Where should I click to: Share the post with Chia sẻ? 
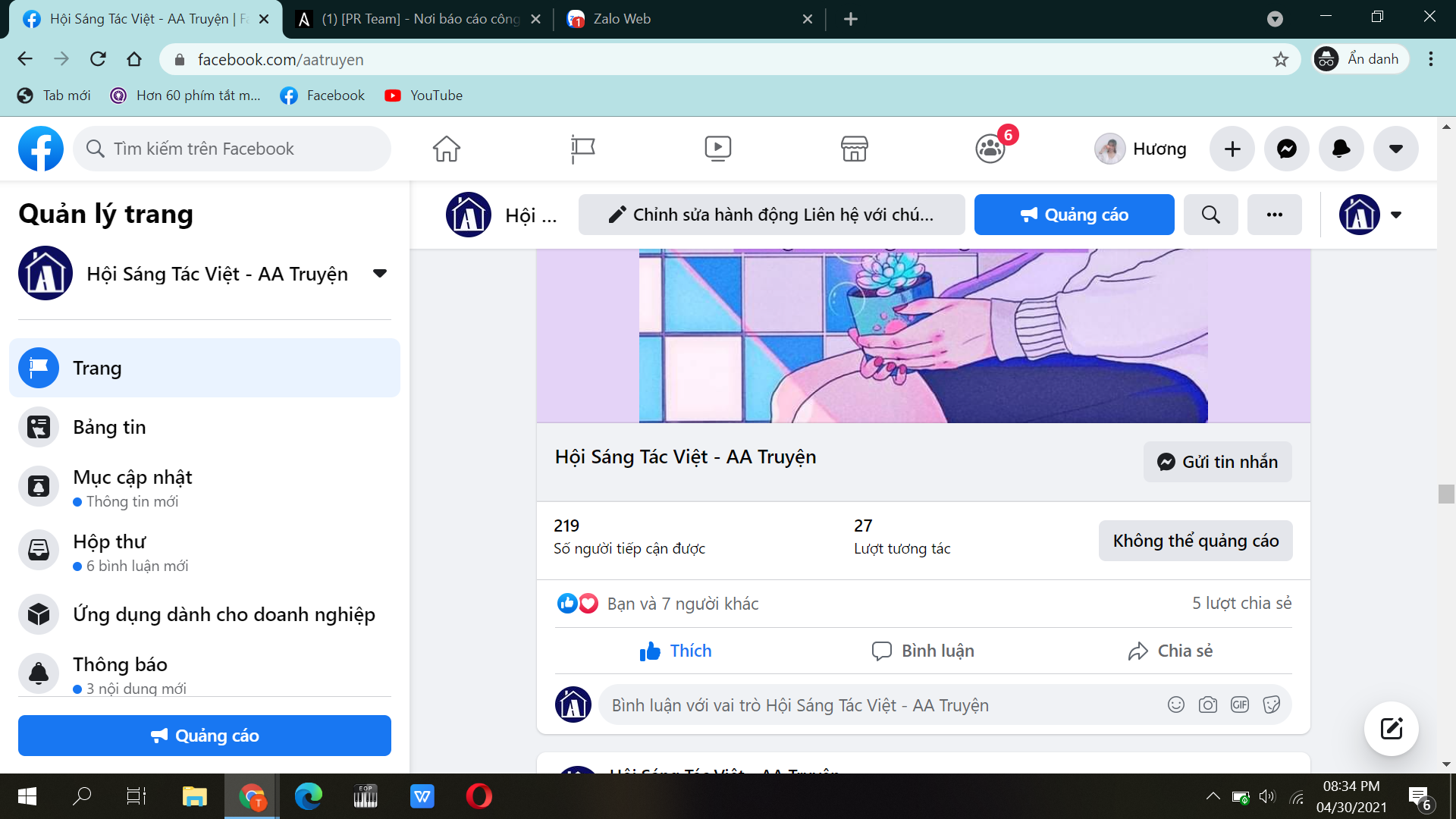pyautogui.click(x=1170, y=651)
